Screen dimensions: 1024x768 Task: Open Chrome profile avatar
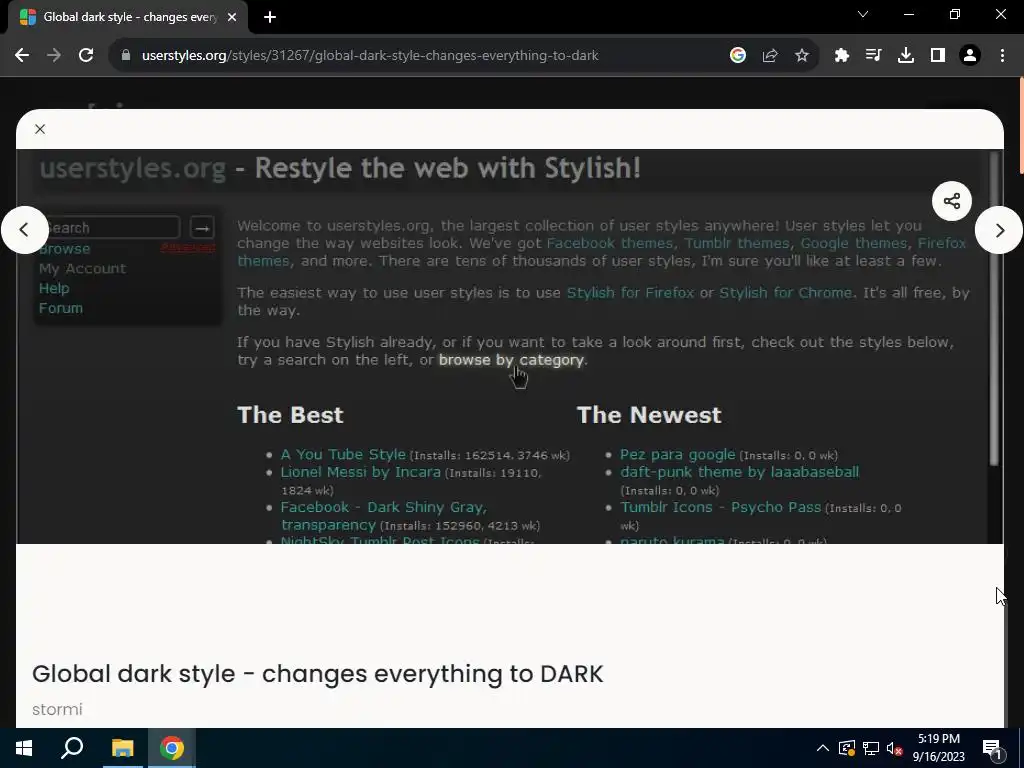(970, 56)
